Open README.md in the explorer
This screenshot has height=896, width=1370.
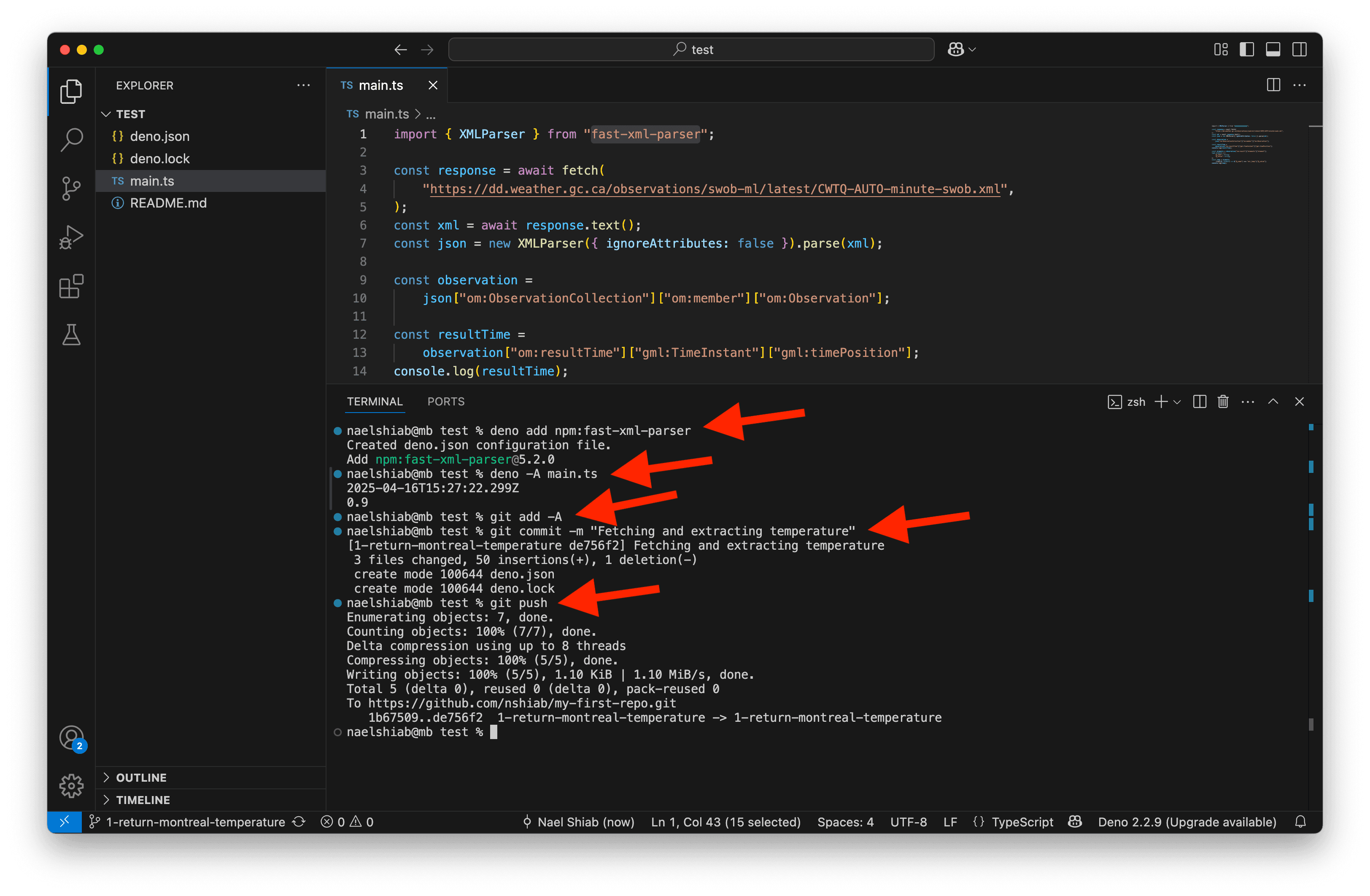[x=211, y=202]
